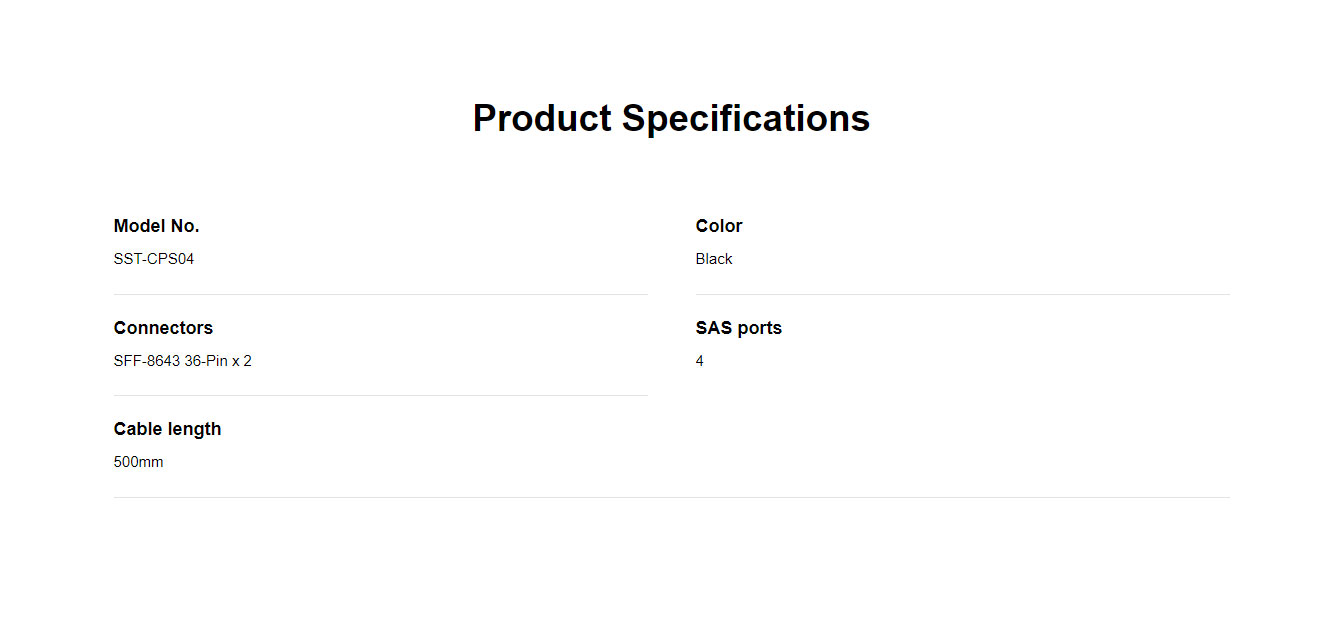Click the bottom divider under 500mm
The height and width of the screenshot is (632, 1341).
click(672, 497)
